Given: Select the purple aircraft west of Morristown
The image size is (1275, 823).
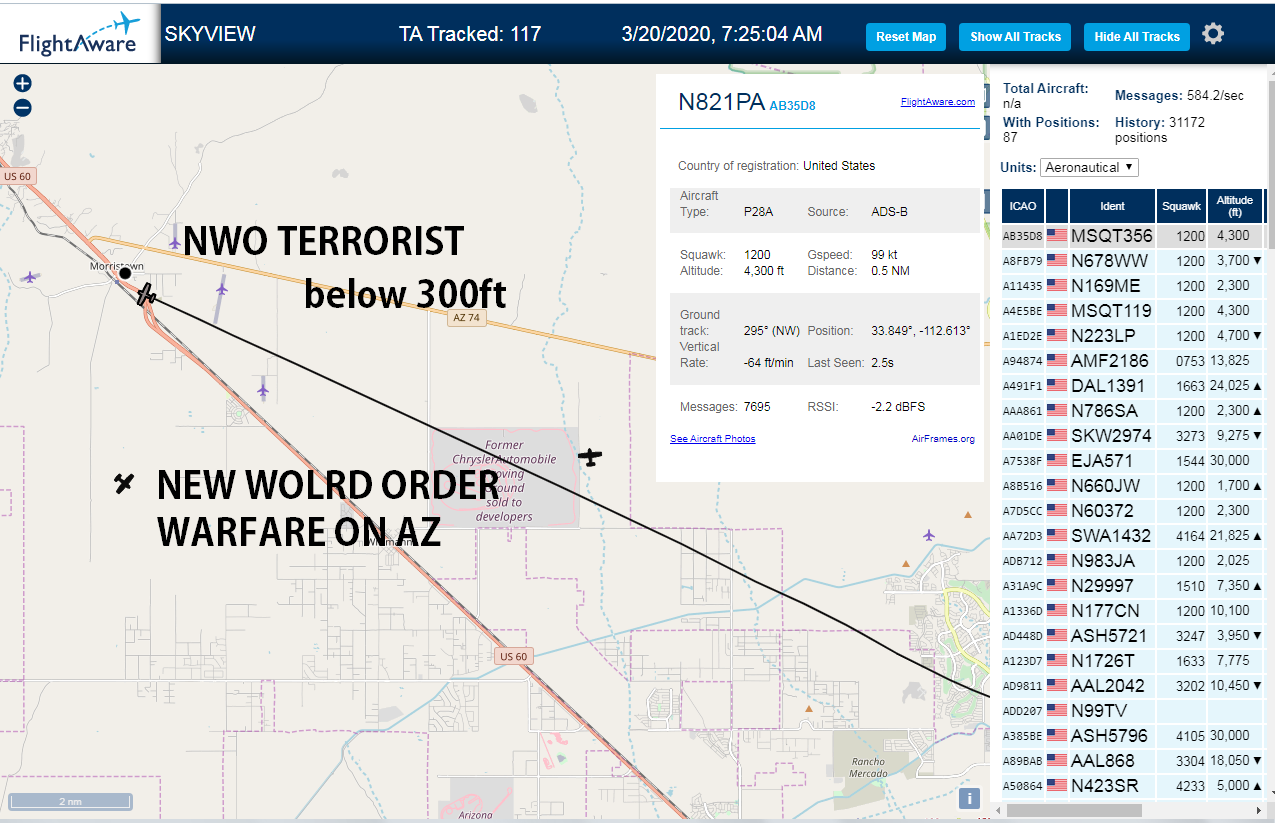Looking at the screenshot, I should coord(31,276).
